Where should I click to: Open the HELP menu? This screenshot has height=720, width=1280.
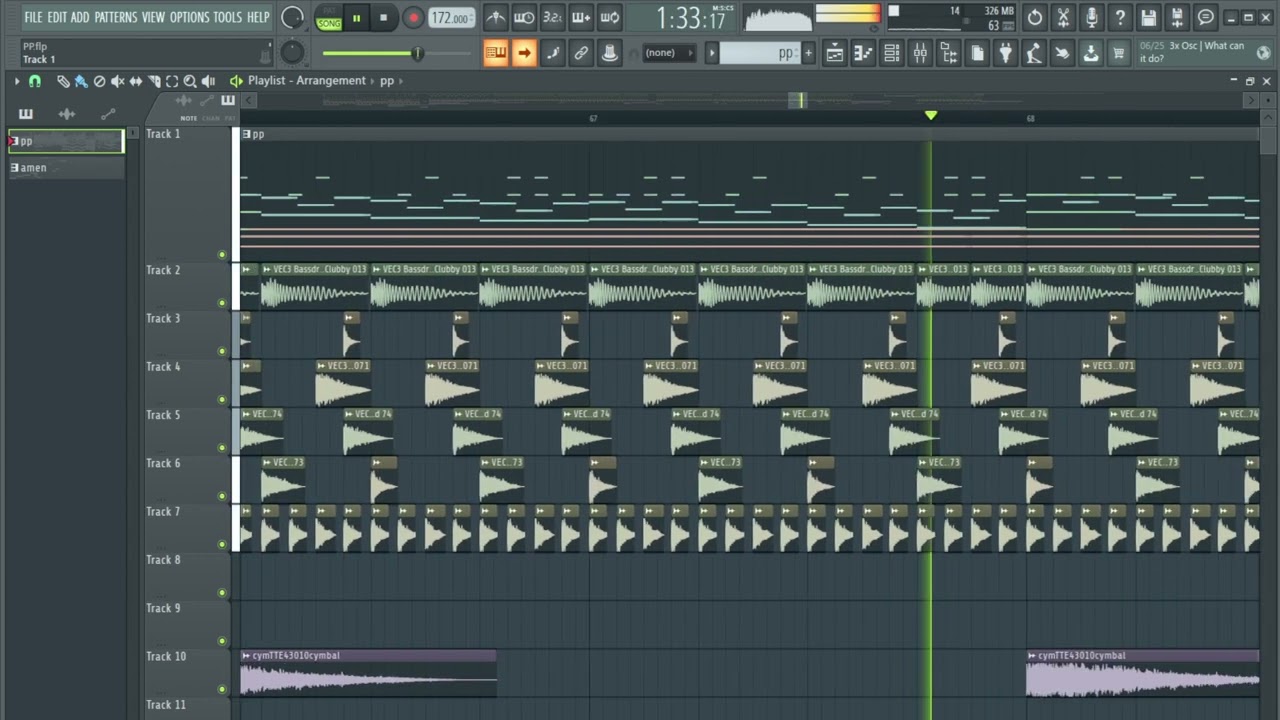[x=258, y=17]
